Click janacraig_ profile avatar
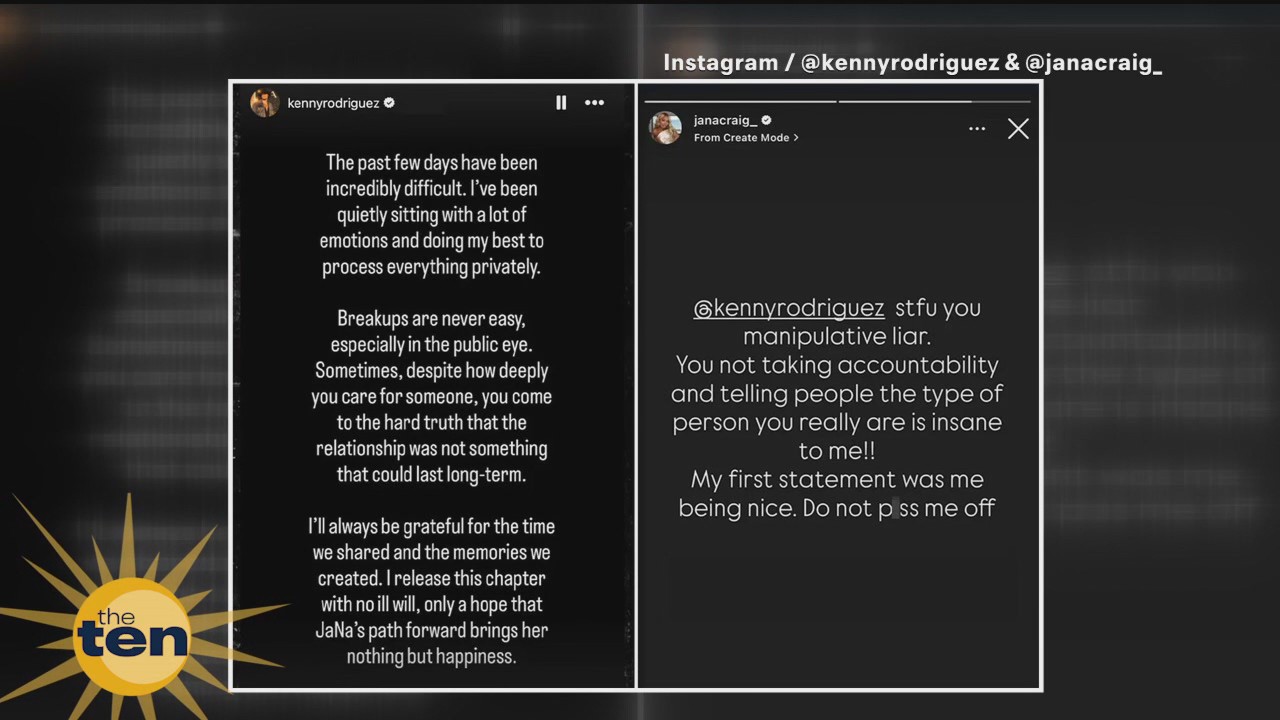Screen dimensions: 1280x720 [x=665, y=128]
